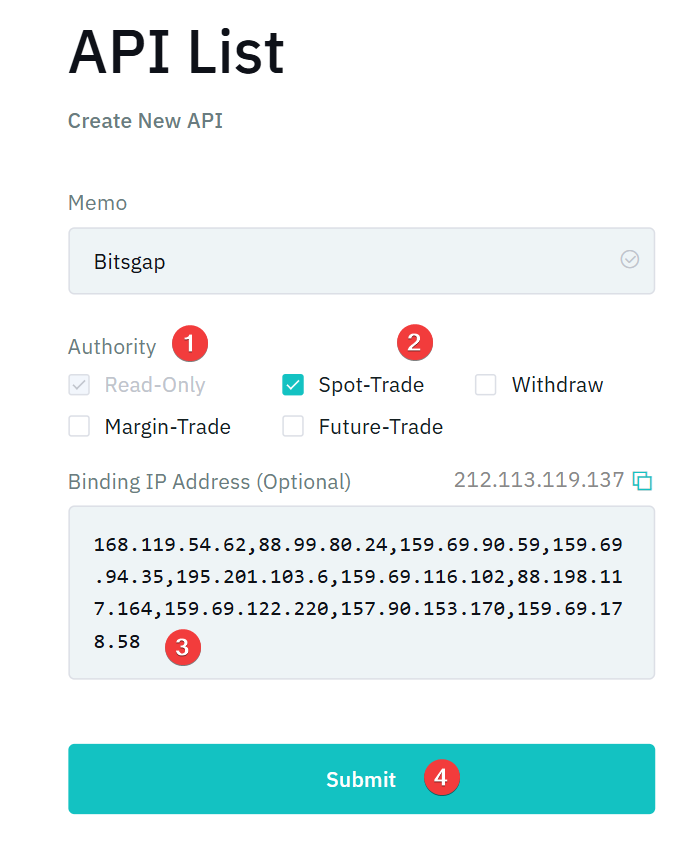
Task: Enable the Future-Trade checkbox
Action: (293, 427)
